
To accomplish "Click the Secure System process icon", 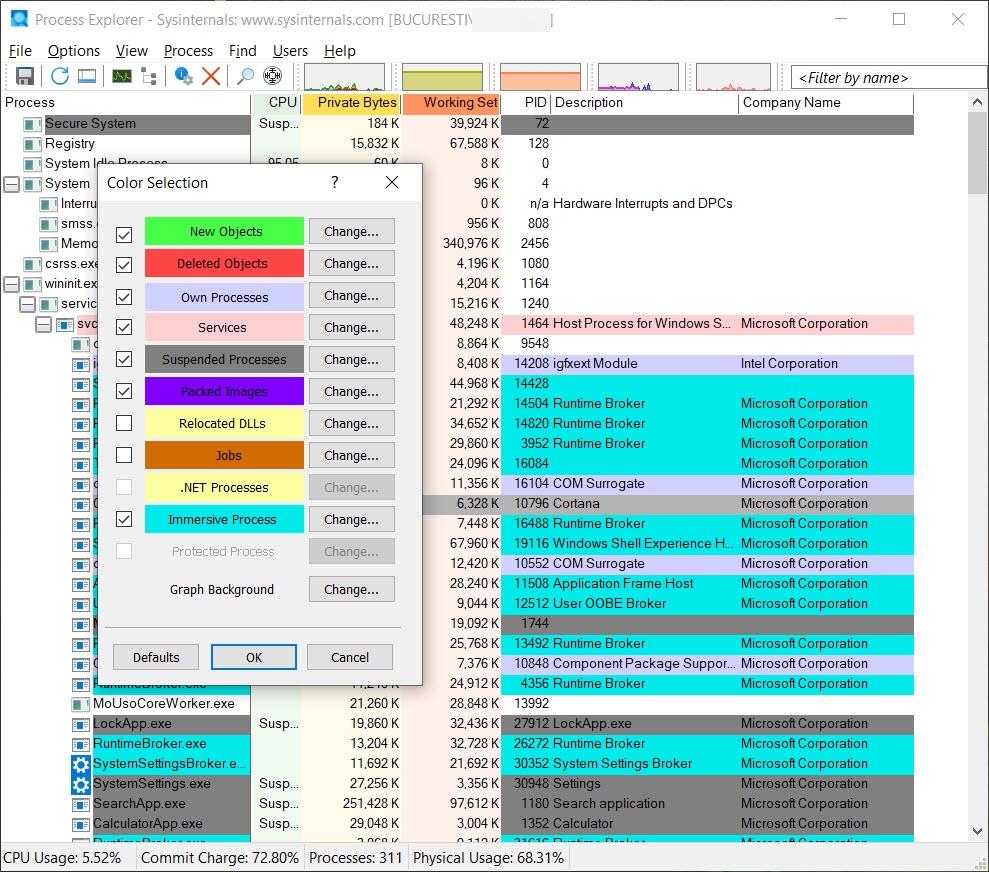I will pos(33,124).
